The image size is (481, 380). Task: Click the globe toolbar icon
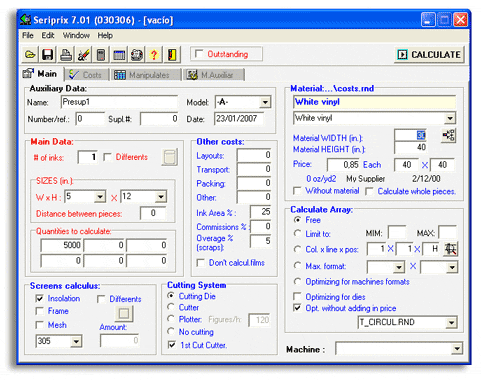[137, 54]
